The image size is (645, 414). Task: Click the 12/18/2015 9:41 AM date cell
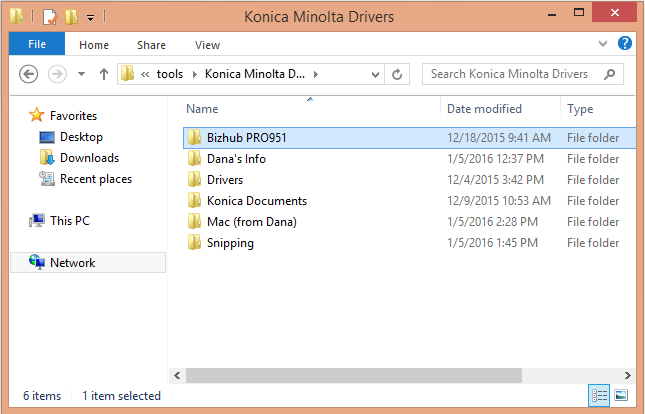pyautogui.click(x=499, y=138)
